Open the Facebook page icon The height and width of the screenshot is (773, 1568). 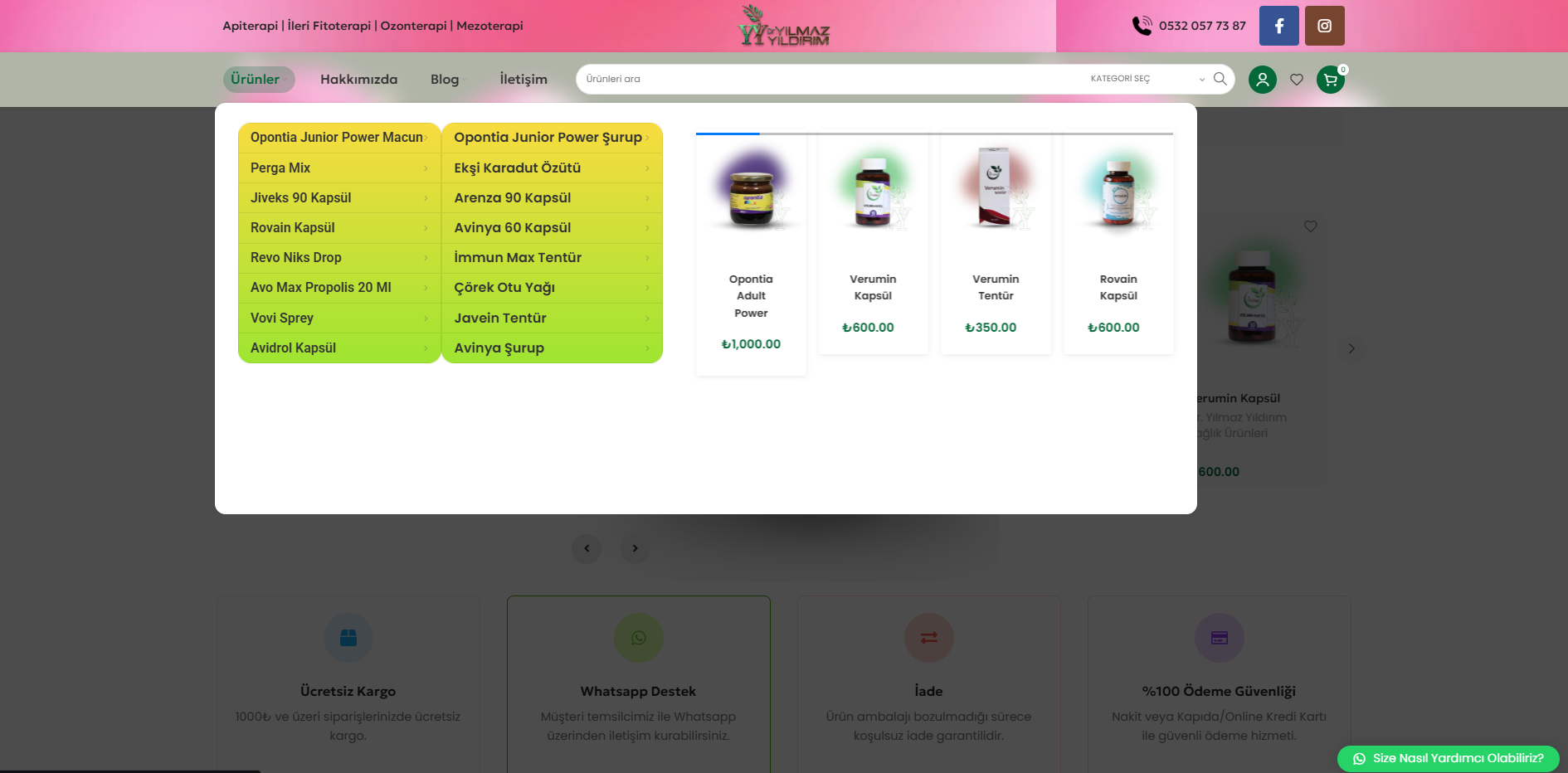(x=1278, y=26)
